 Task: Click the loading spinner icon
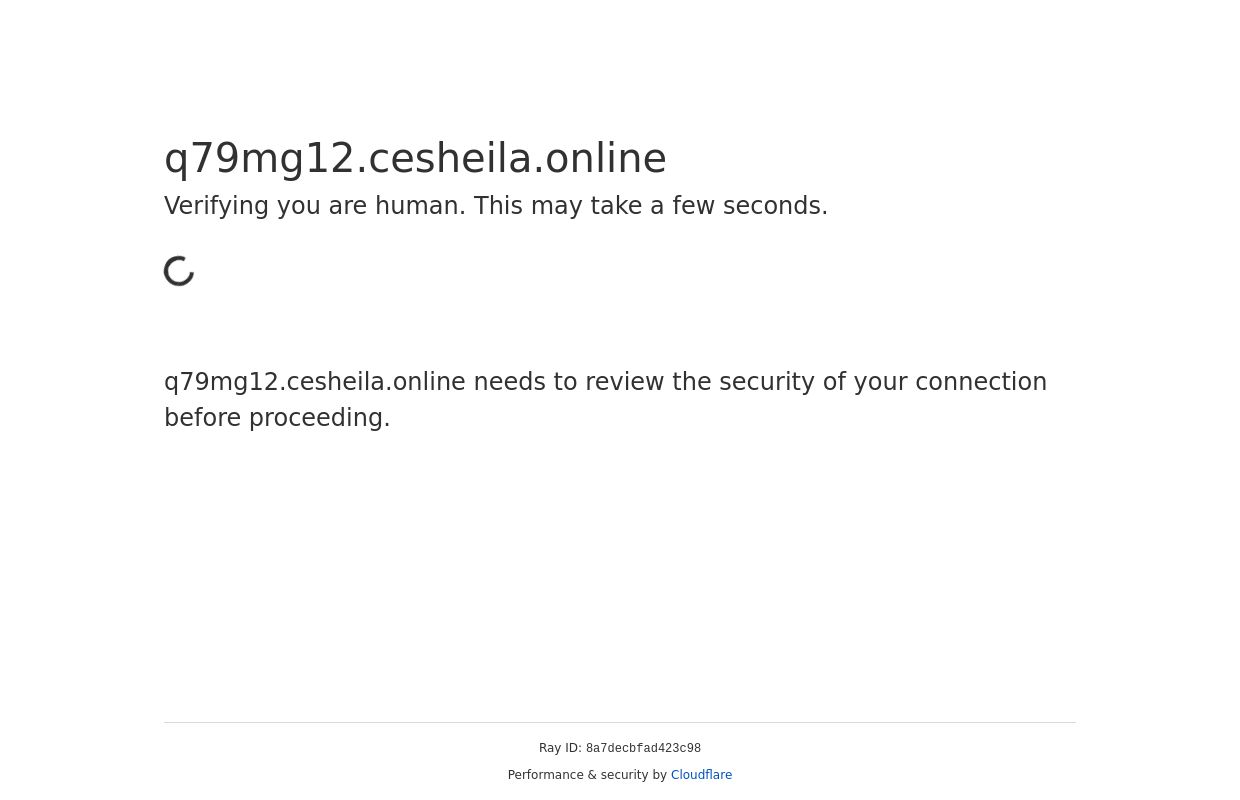[180, 271]
